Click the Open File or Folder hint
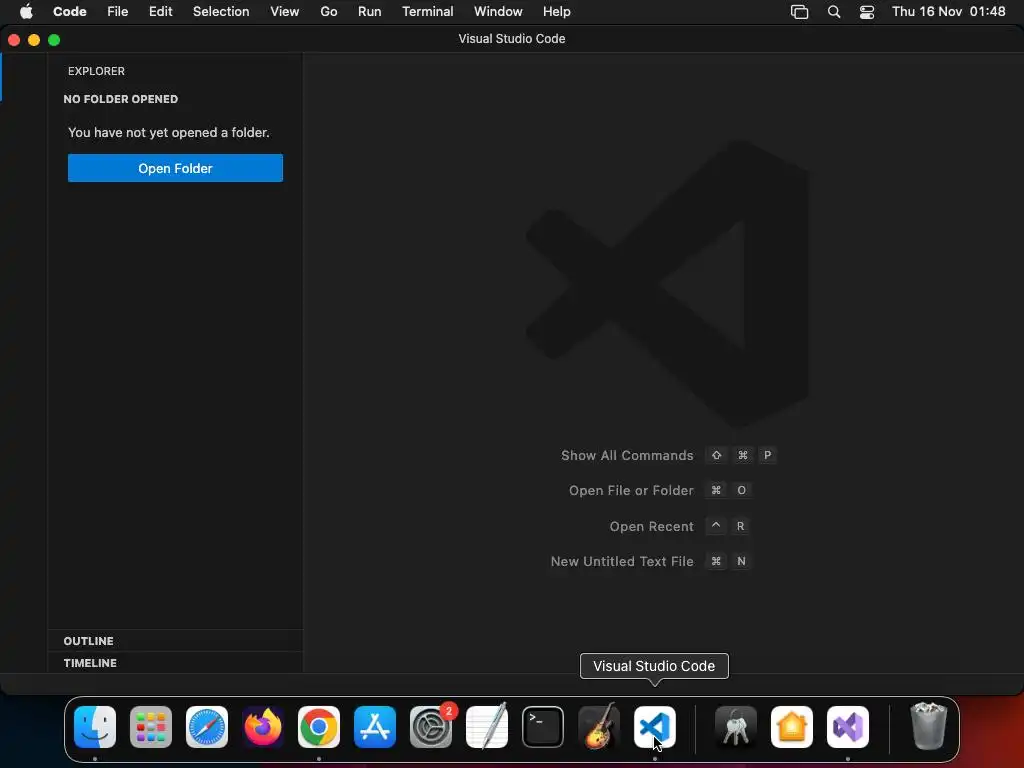1024x768 pixels. click(x=631, y=490)
